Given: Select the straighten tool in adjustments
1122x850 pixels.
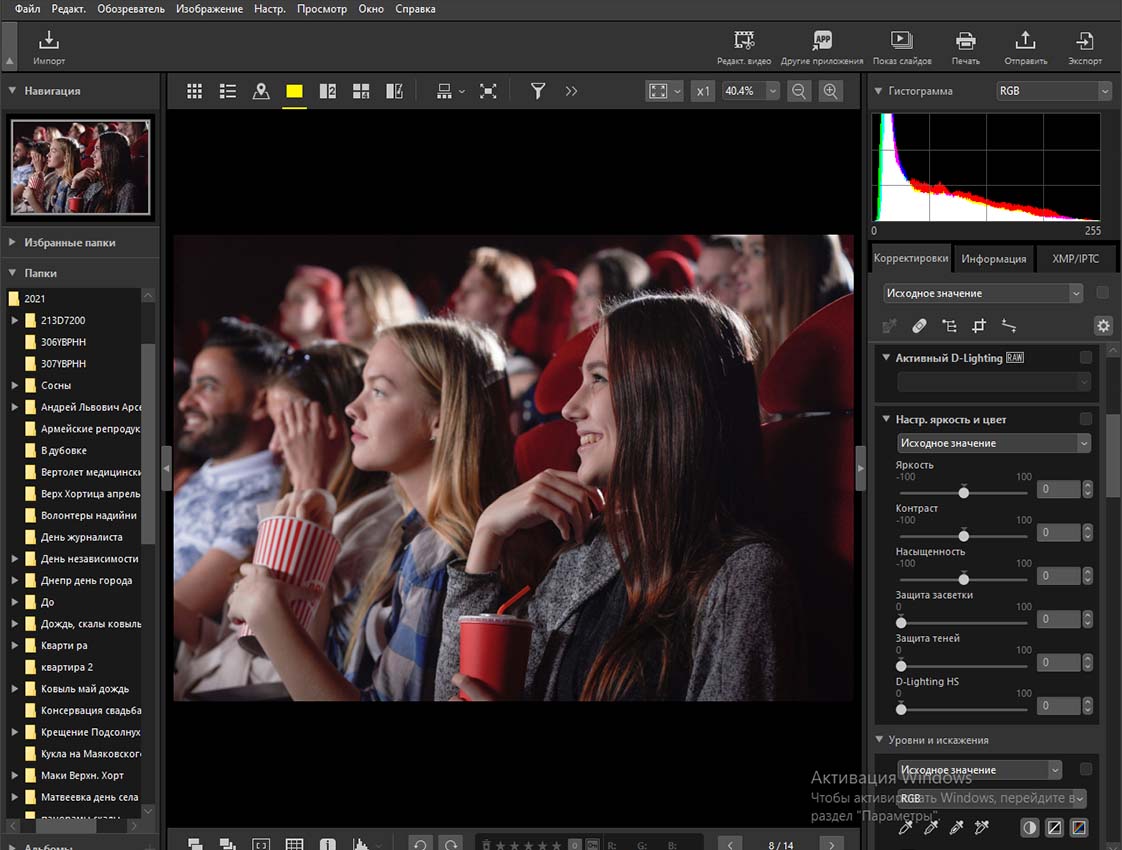Looking at the screenshot, I should pyautogui.click(x=1009, y=326).
